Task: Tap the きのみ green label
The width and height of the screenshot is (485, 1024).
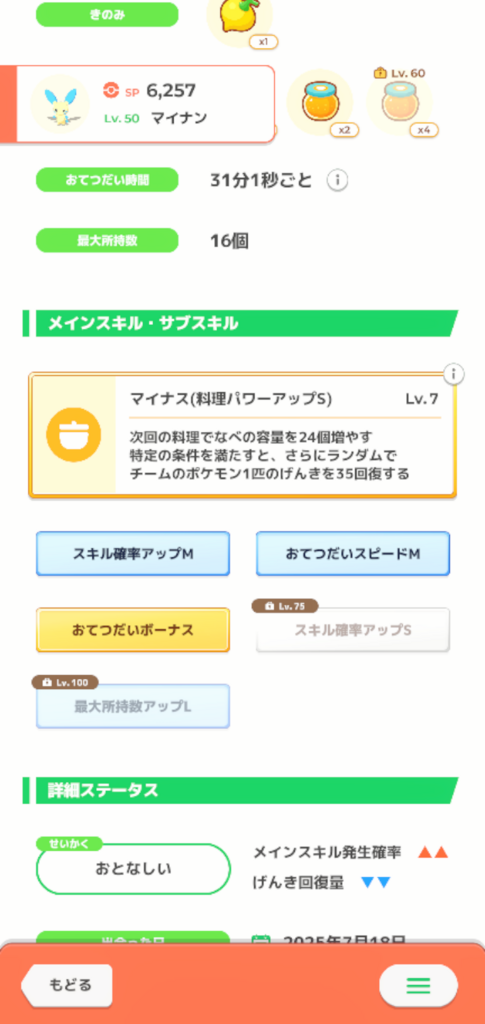Action: (107, 14)
